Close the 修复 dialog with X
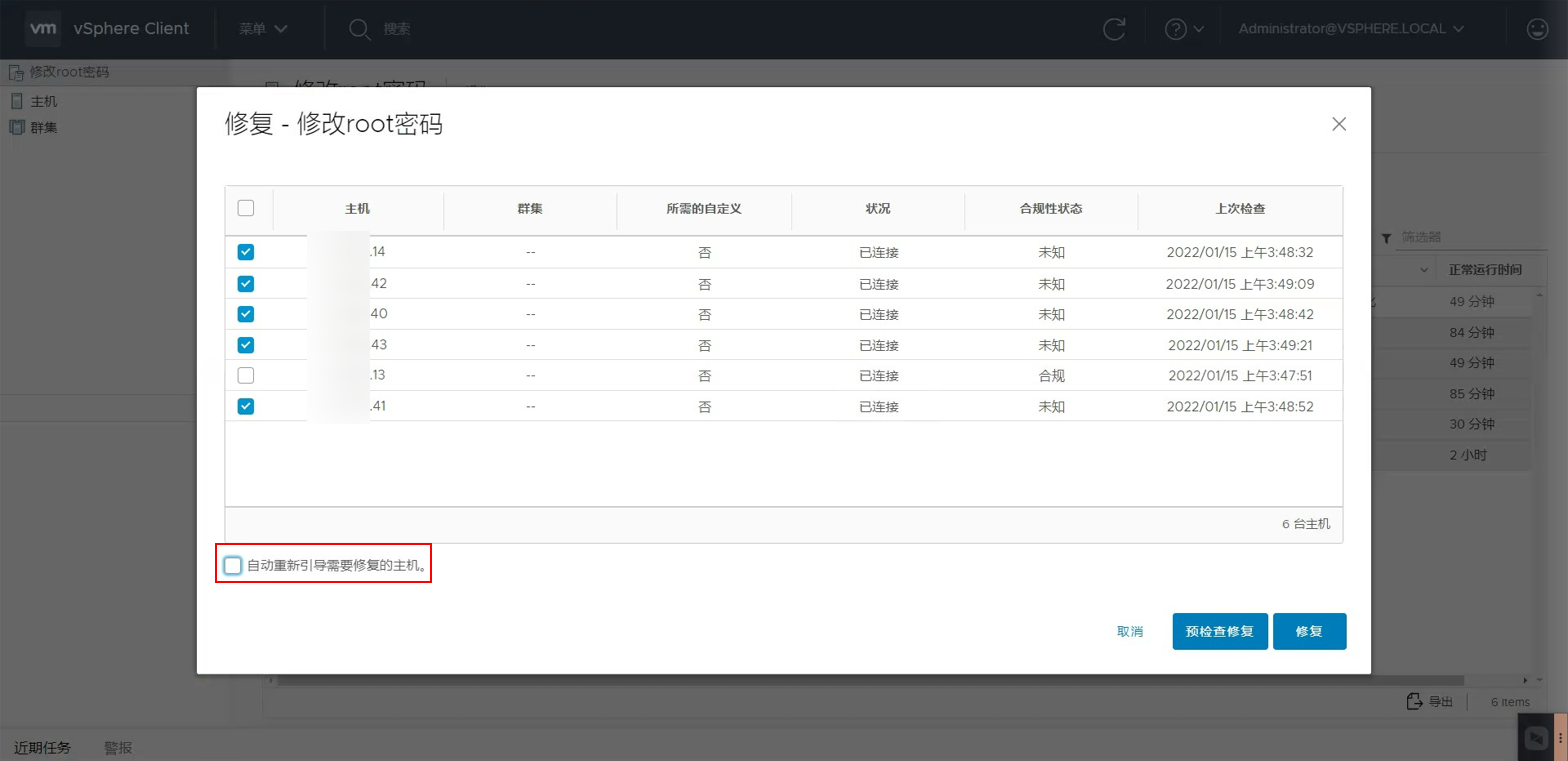The image size is (1568, 761). pos(1339,124)
